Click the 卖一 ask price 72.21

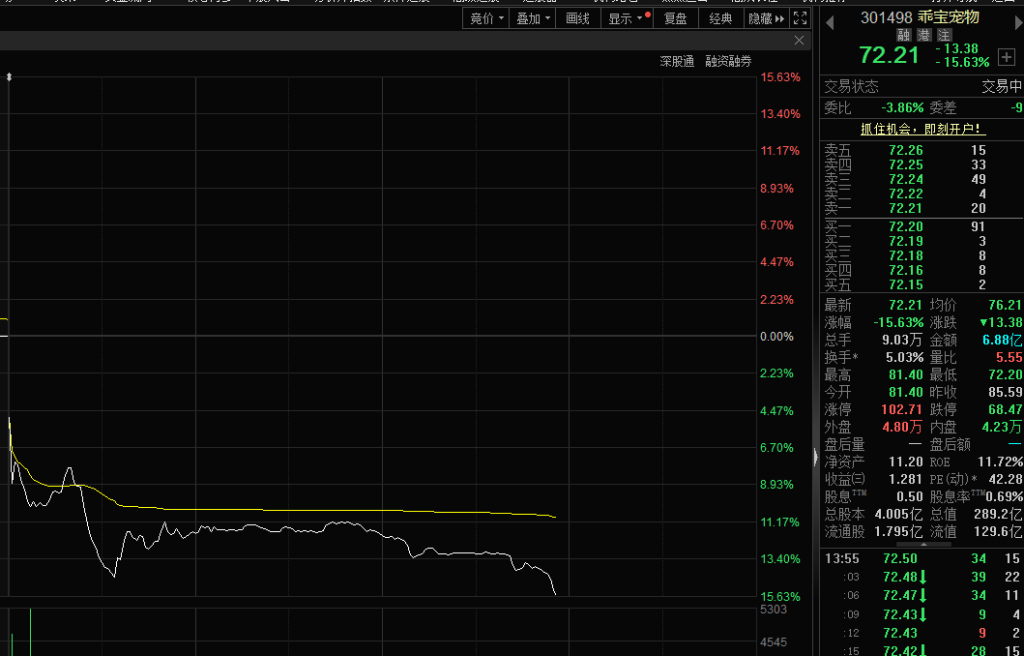click(905, 208)
